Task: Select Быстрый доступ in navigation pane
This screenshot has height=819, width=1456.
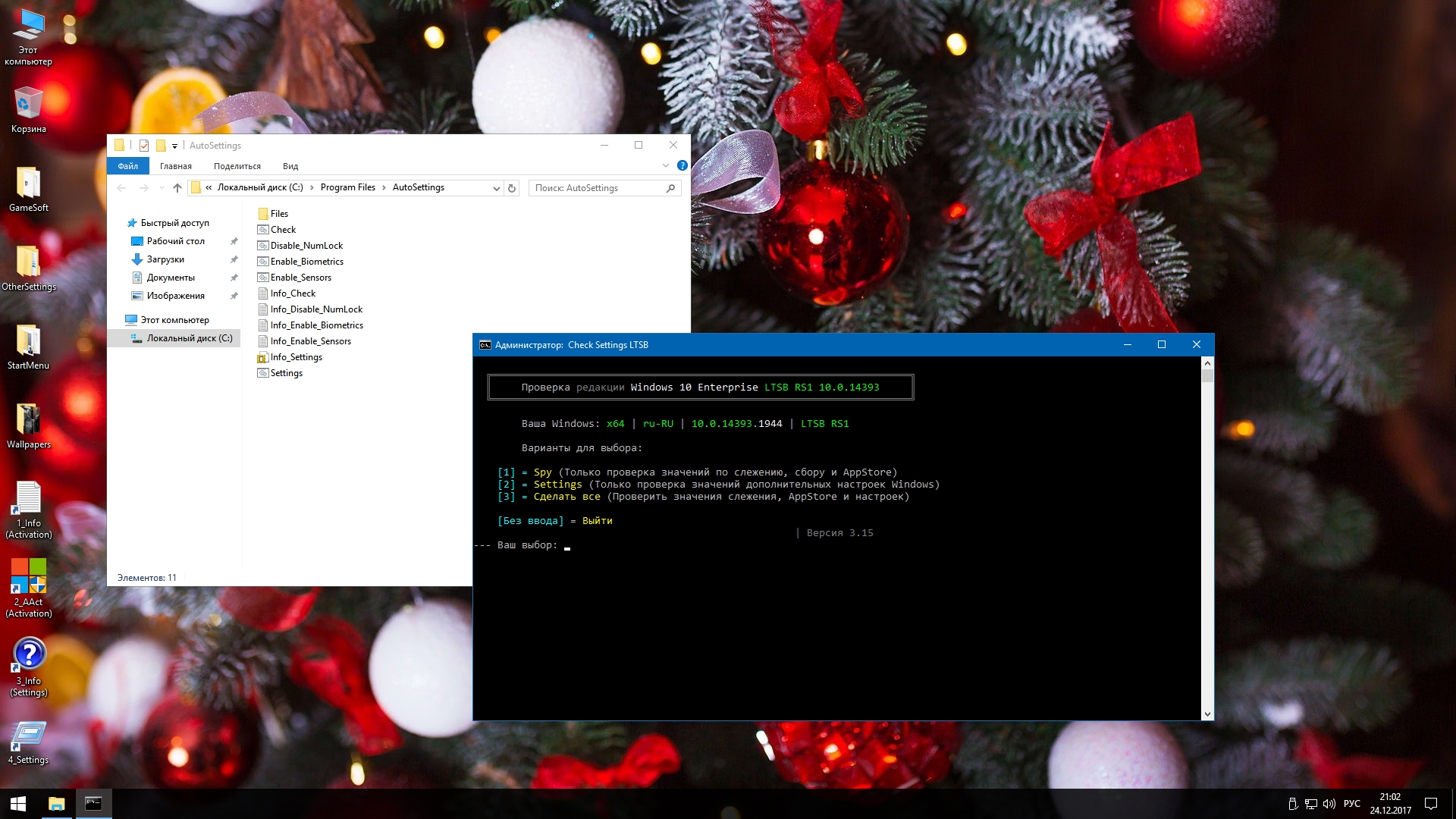Action: [x=175, y=223]
